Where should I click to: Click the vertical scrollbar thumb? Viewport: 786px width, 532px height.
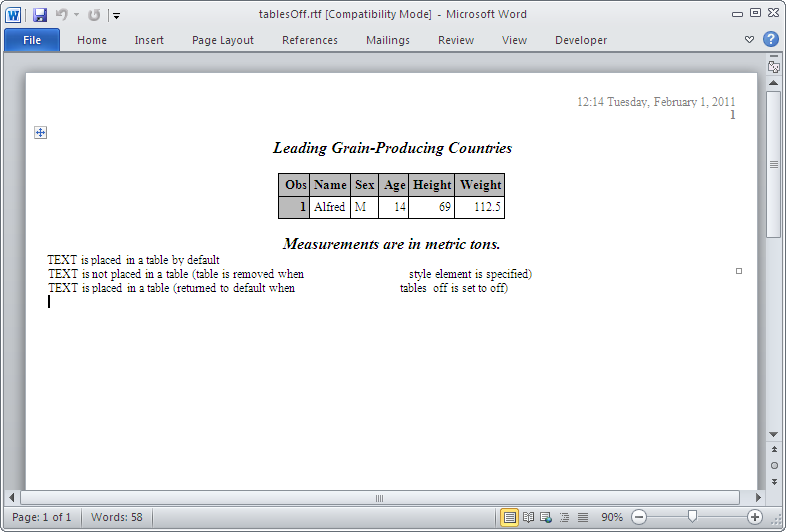click(x=773, y=164)
